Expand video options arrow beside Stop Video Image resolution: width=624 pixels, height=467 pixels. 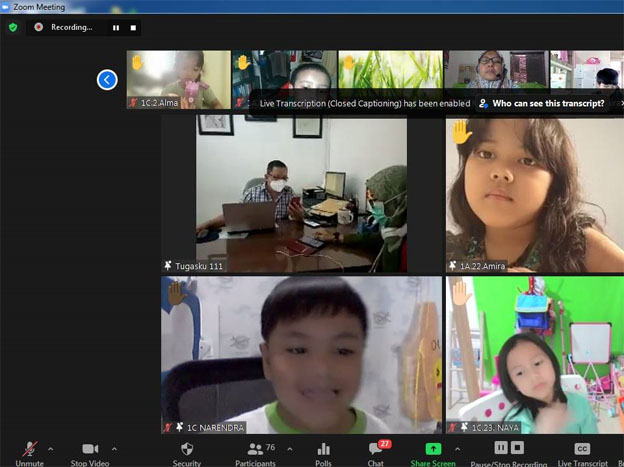114,448
